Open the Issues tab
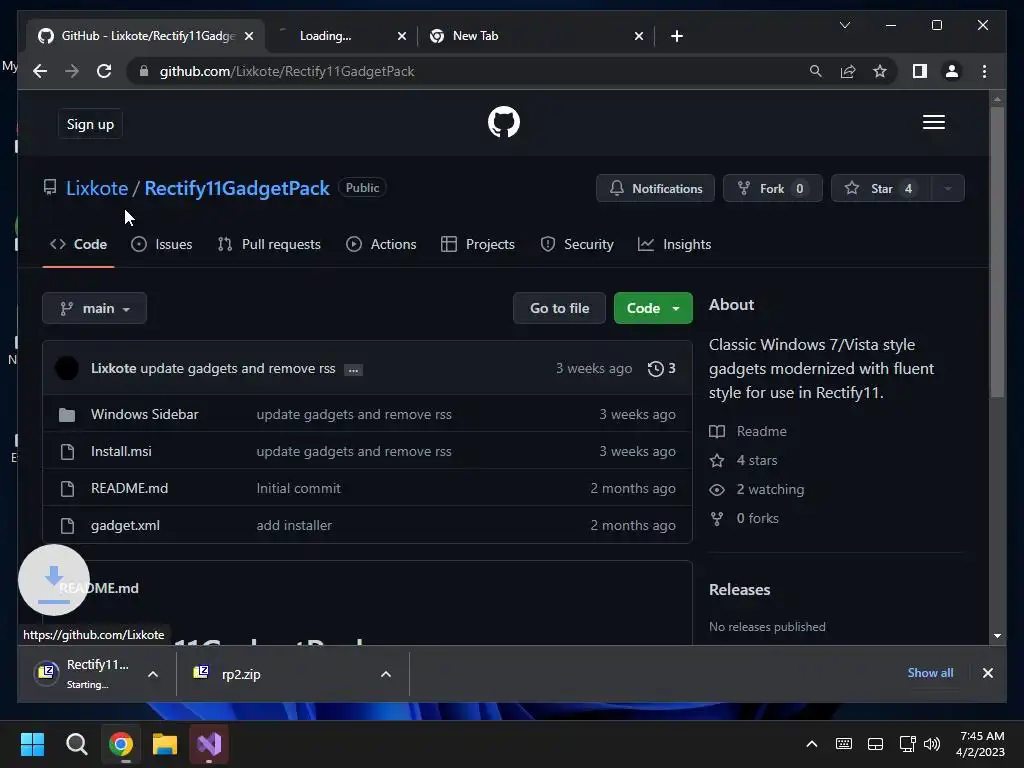This screenshot has width=1024, height=768. pyautogui.click(x=161, y=244)
